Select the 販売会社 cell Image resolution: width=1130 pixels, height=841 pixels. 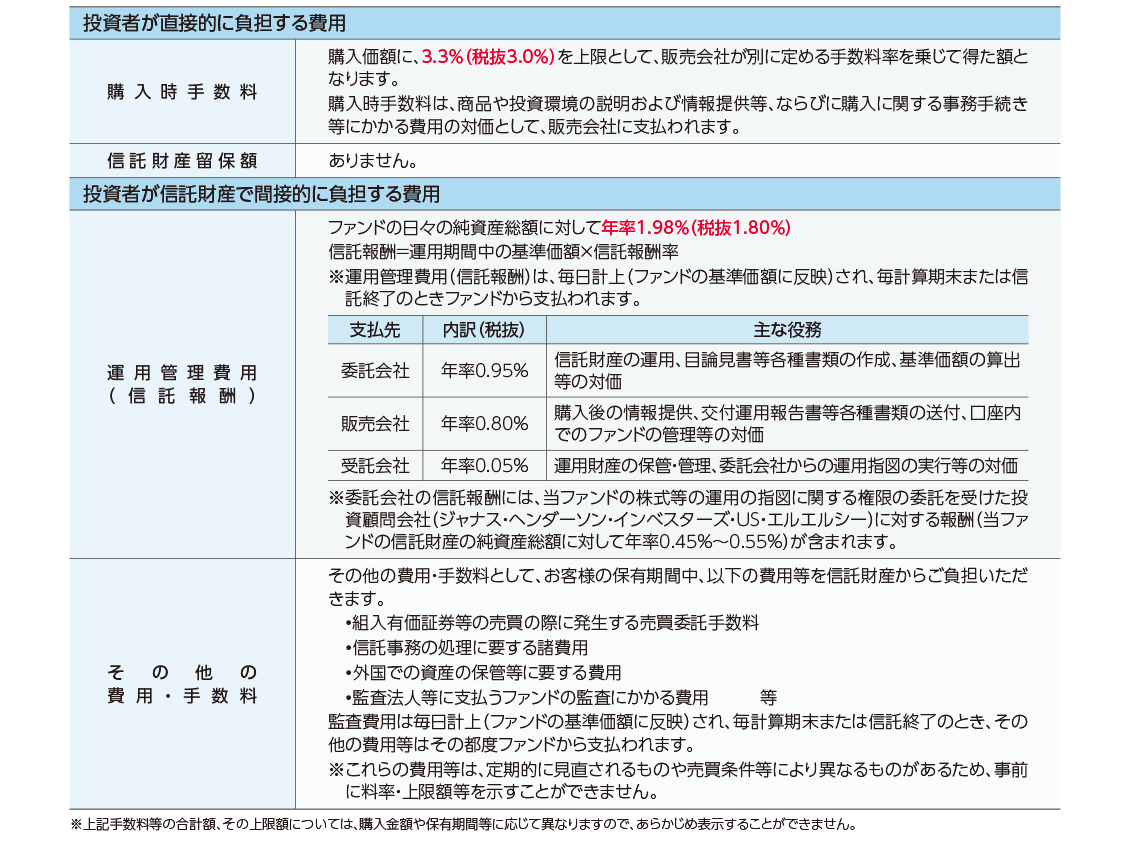pos(375,424)
